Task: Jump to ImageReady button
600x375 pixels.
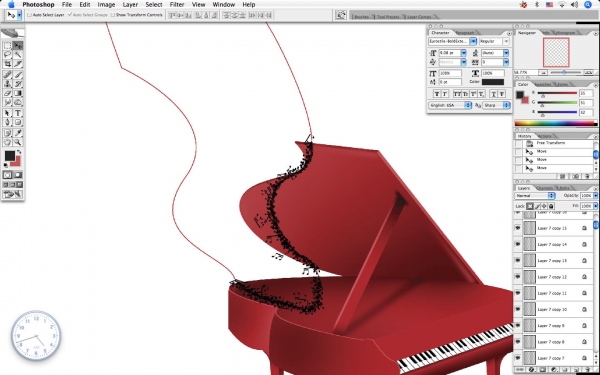Action: [x=13, y=194]
